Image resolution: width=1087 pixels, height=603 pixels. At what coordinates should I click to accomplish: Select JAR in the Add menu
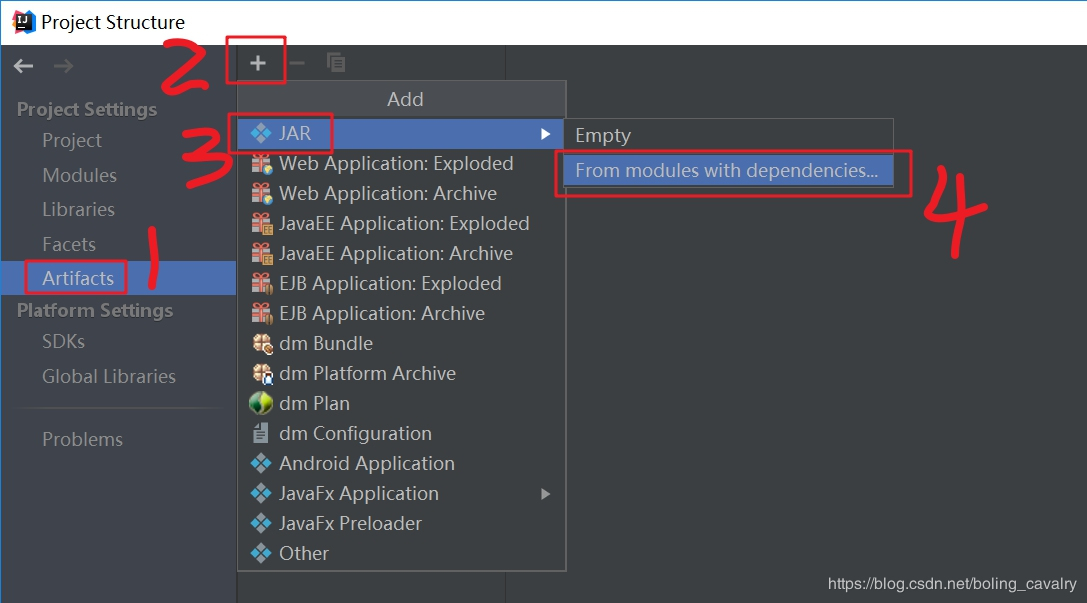point(401,133)
